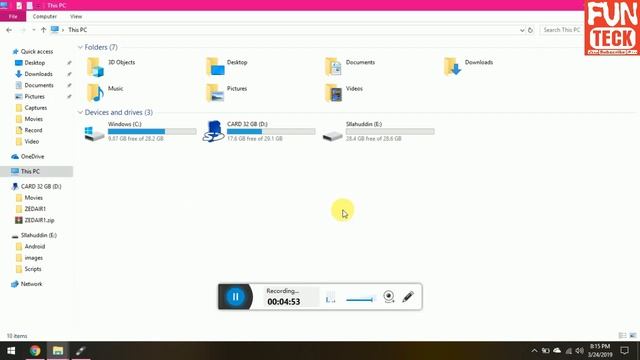The height and width of the screenshot is (360, 640).
Task: Open the Windows Start menu
Action: 11,351
